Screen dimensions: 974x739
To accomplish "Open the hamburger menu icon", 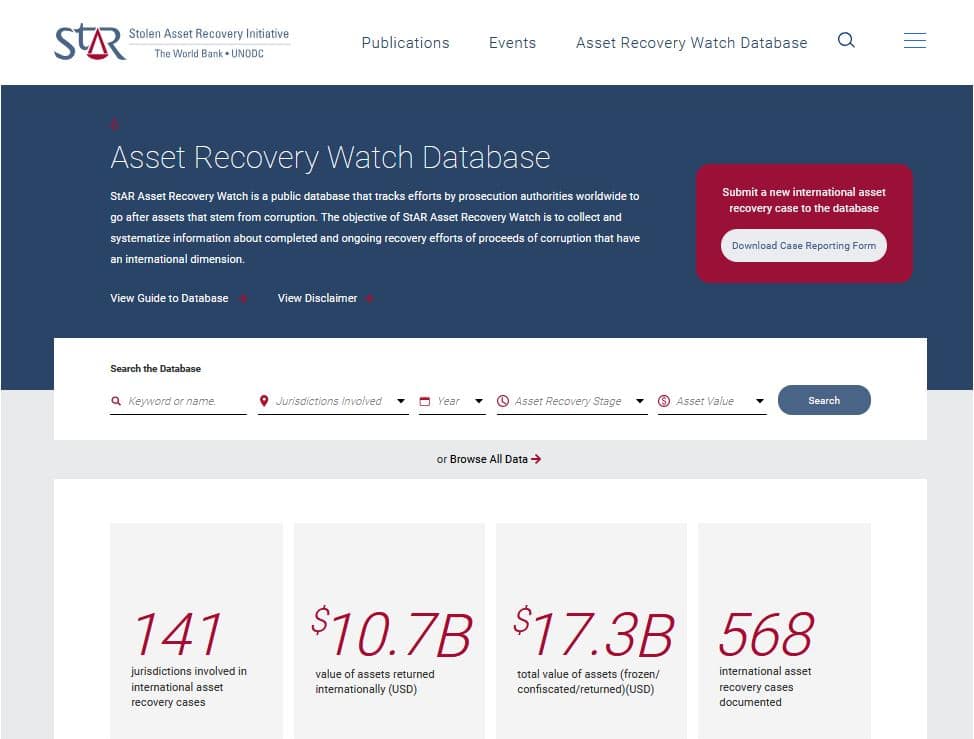I will tap(914, 41).
